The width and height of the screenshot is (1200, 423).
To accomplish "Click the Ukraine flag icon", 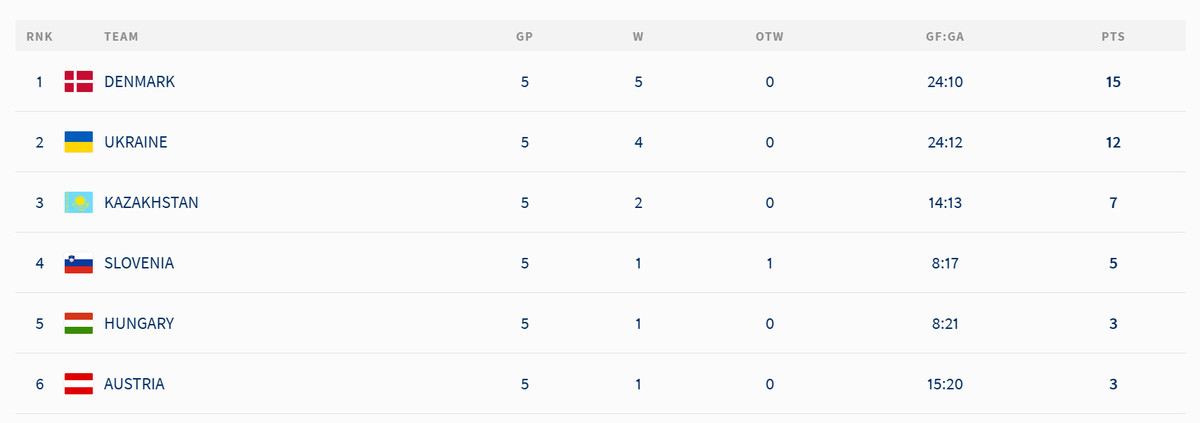I will (78, 142).
